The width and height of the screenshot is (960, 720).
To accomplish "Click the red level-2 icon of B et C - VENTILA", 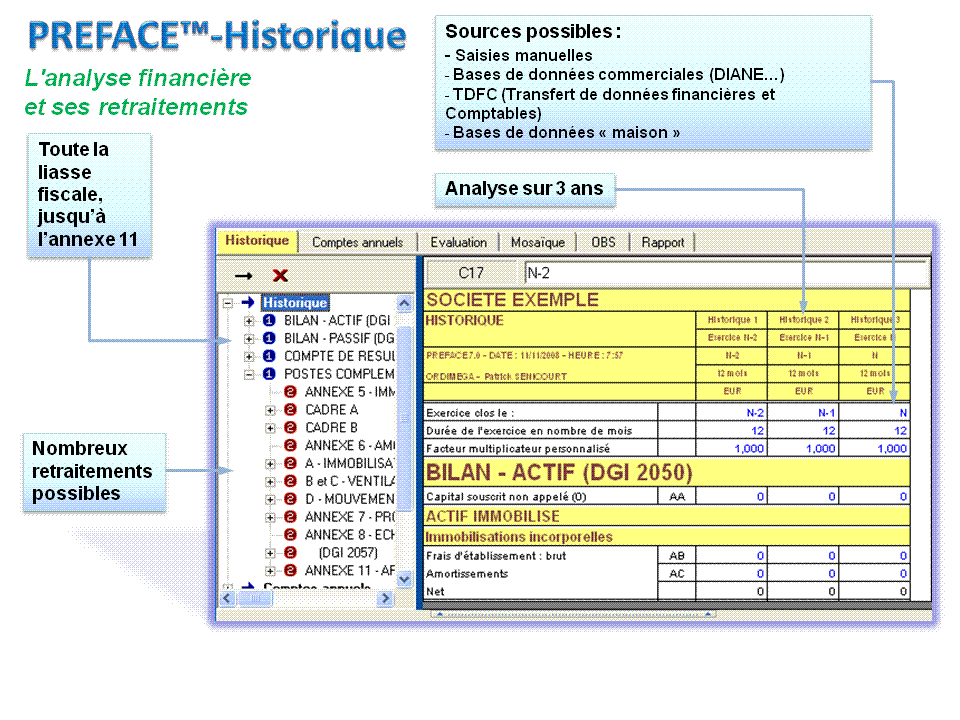I will tap(290, 481).
